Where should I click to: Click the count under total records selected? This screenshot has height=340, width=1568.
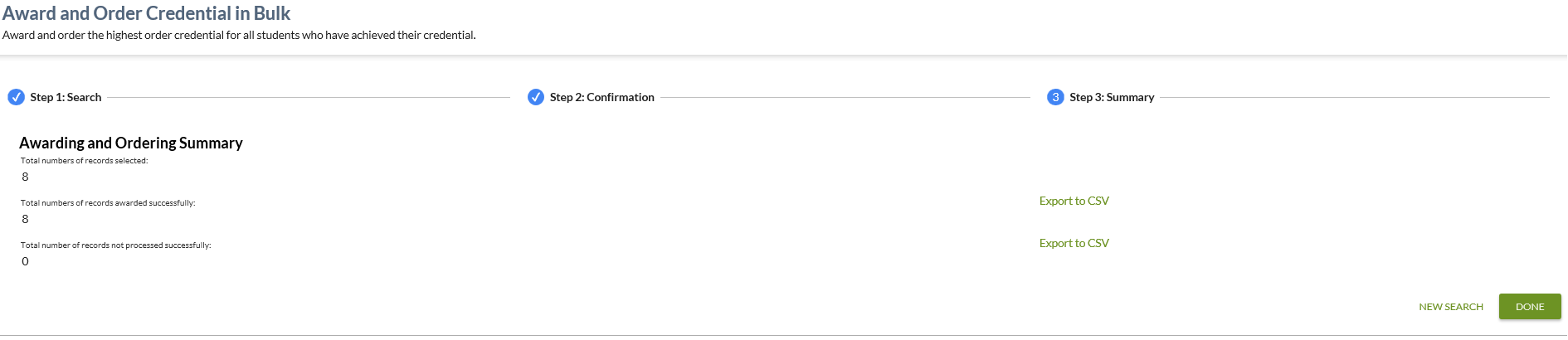click(25, 177)
